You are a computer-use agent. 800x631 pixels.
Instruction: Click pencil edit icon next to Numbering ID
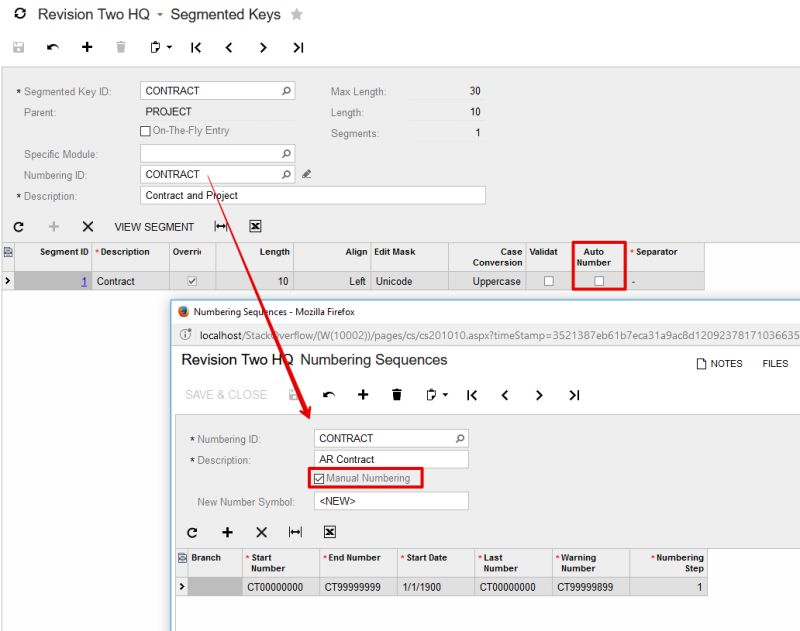tap(306, 174)
